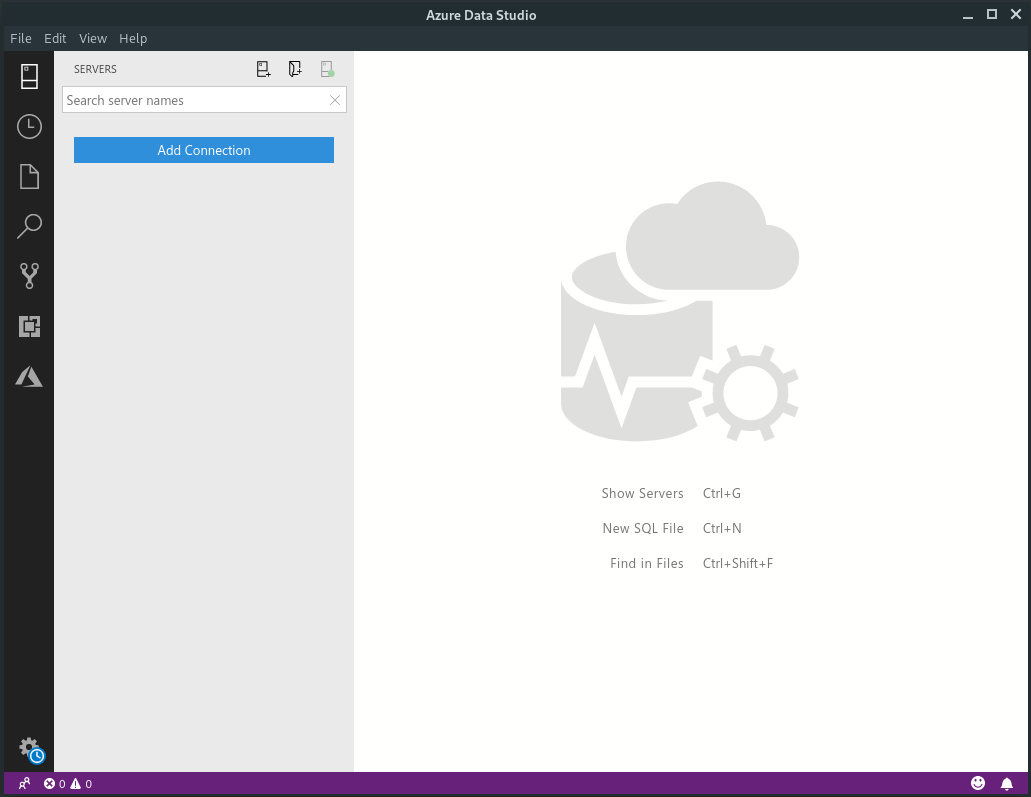Click the errors count in status bar
This screenshot has height=797, width=1031.
coord(55,784)
